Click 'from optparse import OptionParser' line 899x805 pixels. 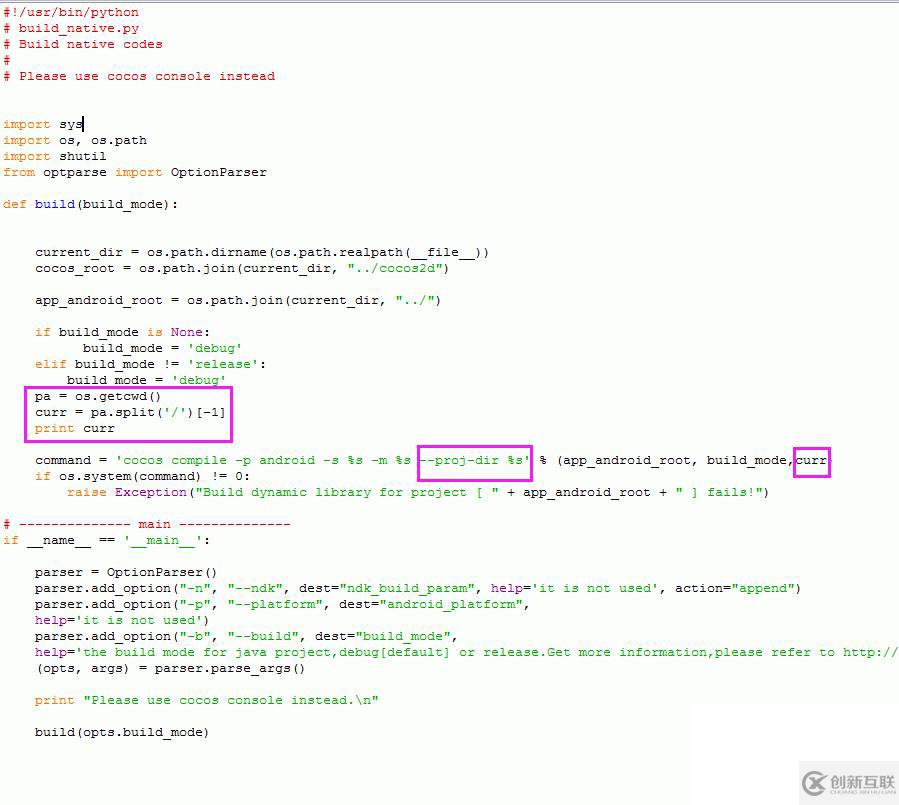(x=135, y=173)
